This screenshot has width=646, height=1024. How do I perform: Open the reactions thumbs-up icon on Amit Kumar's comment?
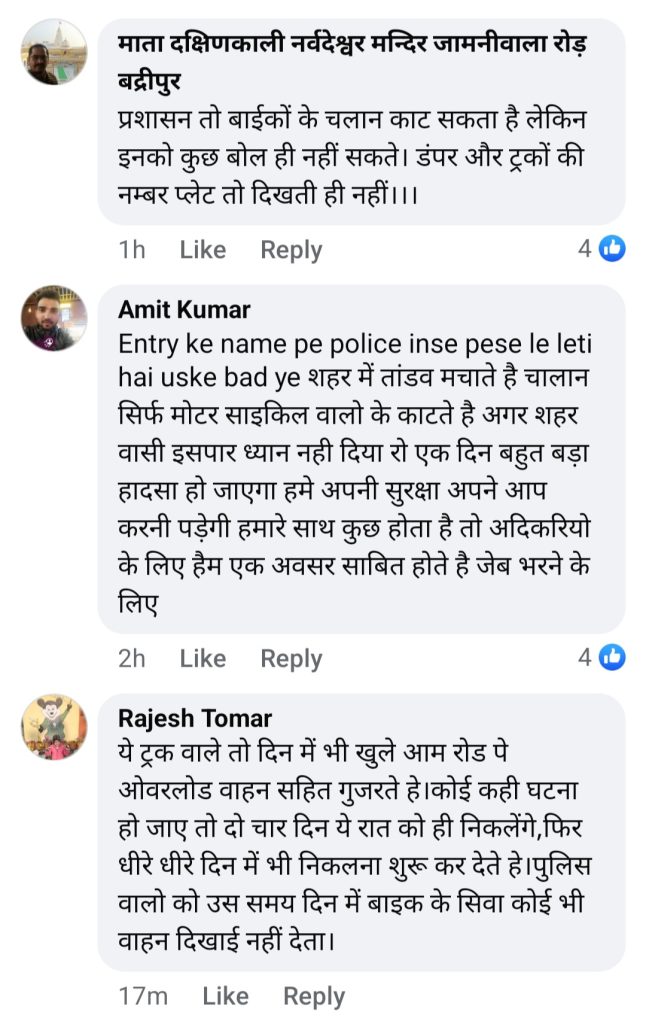[612, 657]
